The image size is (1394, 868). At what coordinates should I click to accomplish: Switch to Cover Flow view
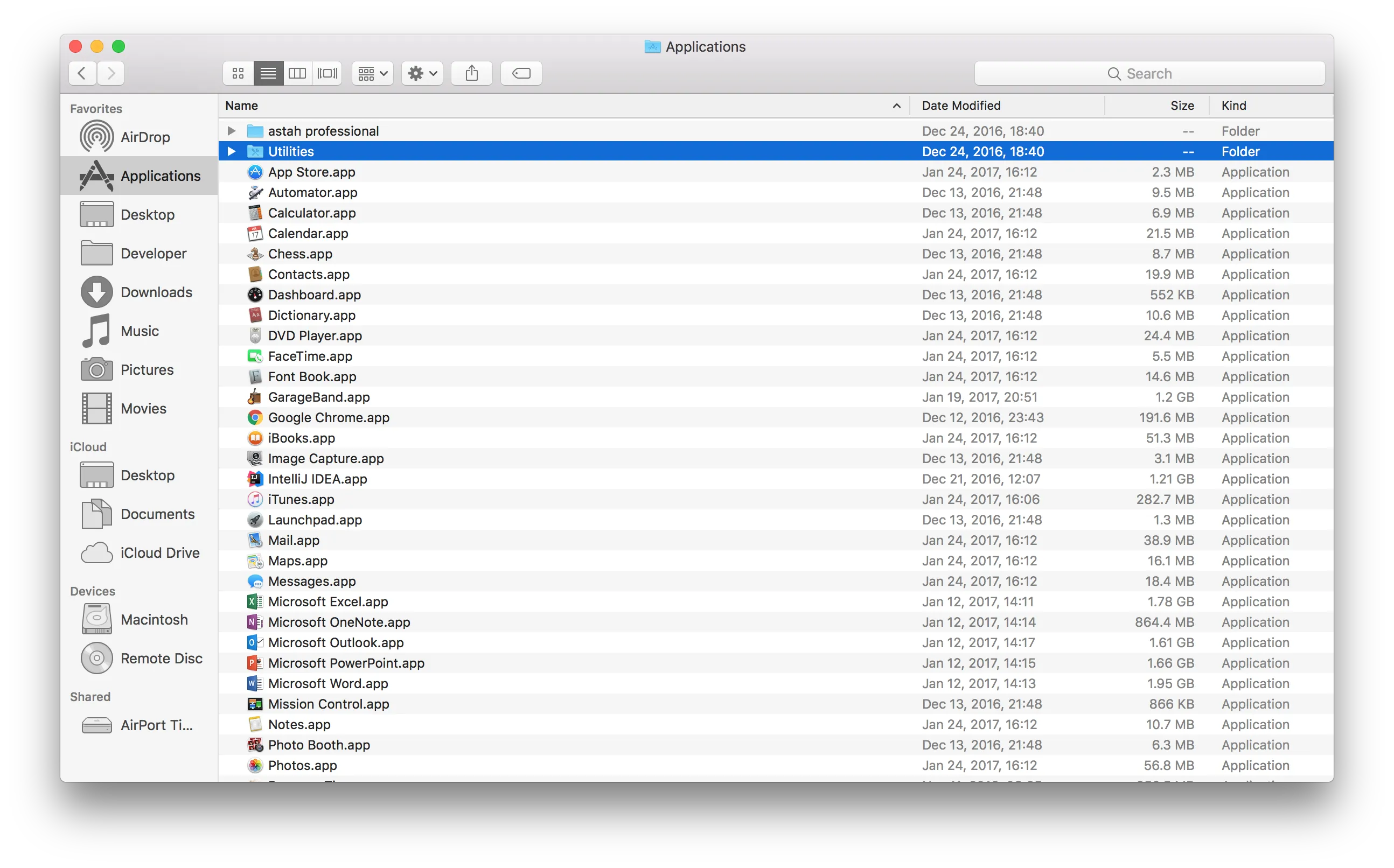(327, 73)
